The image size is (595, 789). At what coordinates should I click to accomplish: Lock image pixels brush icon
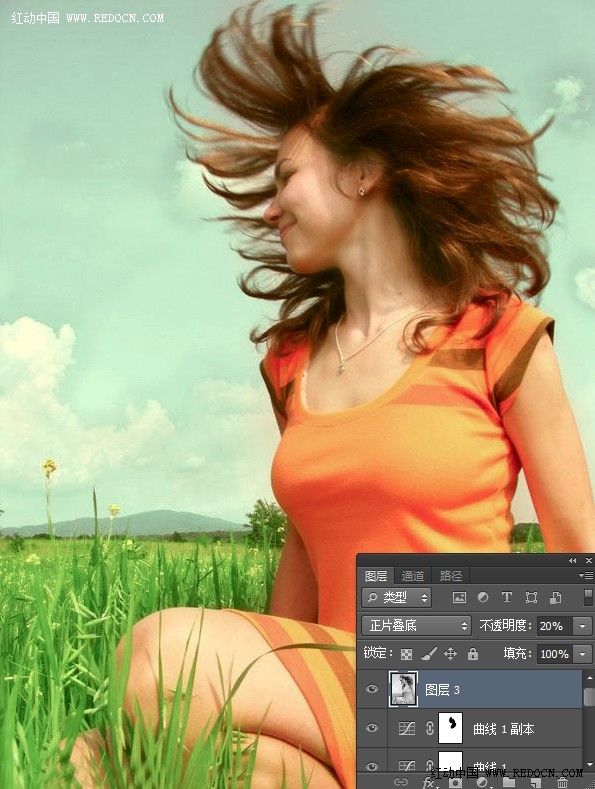(428, 654)
